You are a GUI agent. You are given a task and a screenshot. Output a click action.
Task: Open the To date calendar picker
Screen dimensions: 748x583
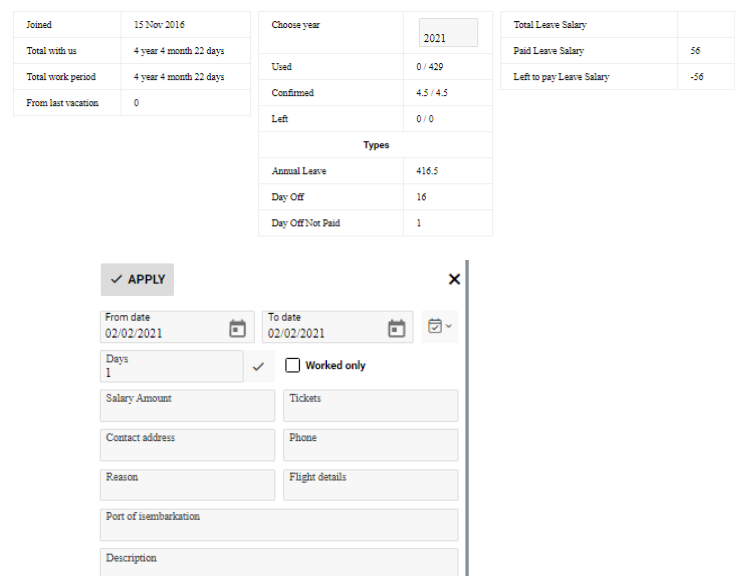coord(397,328)
